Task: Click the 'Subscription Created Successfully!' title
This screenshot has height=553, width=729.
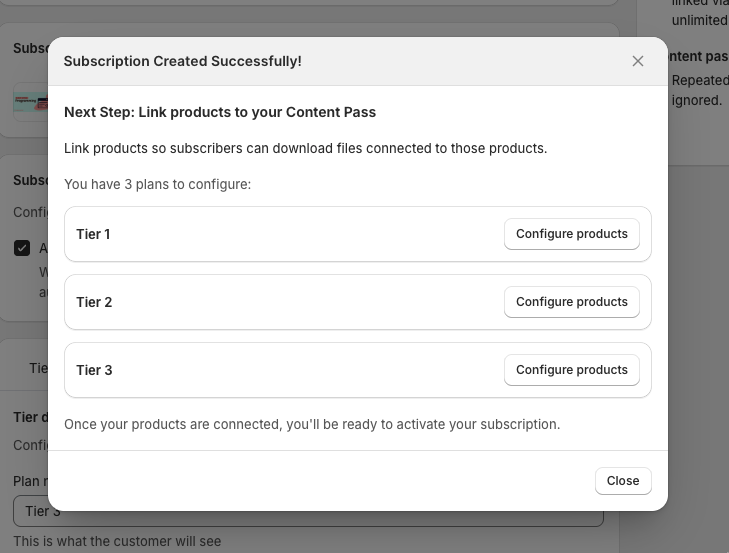Action: [182, 61]
